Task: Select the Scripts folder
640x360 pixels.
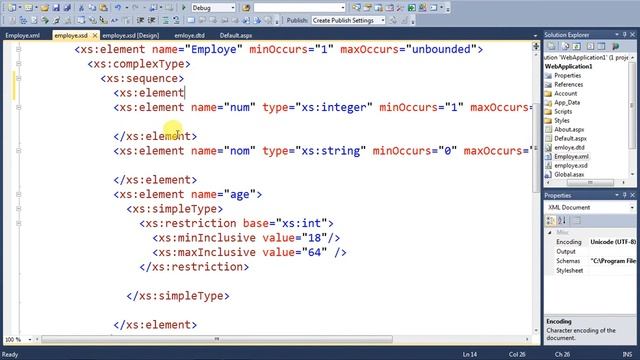Action: point(563,111)
